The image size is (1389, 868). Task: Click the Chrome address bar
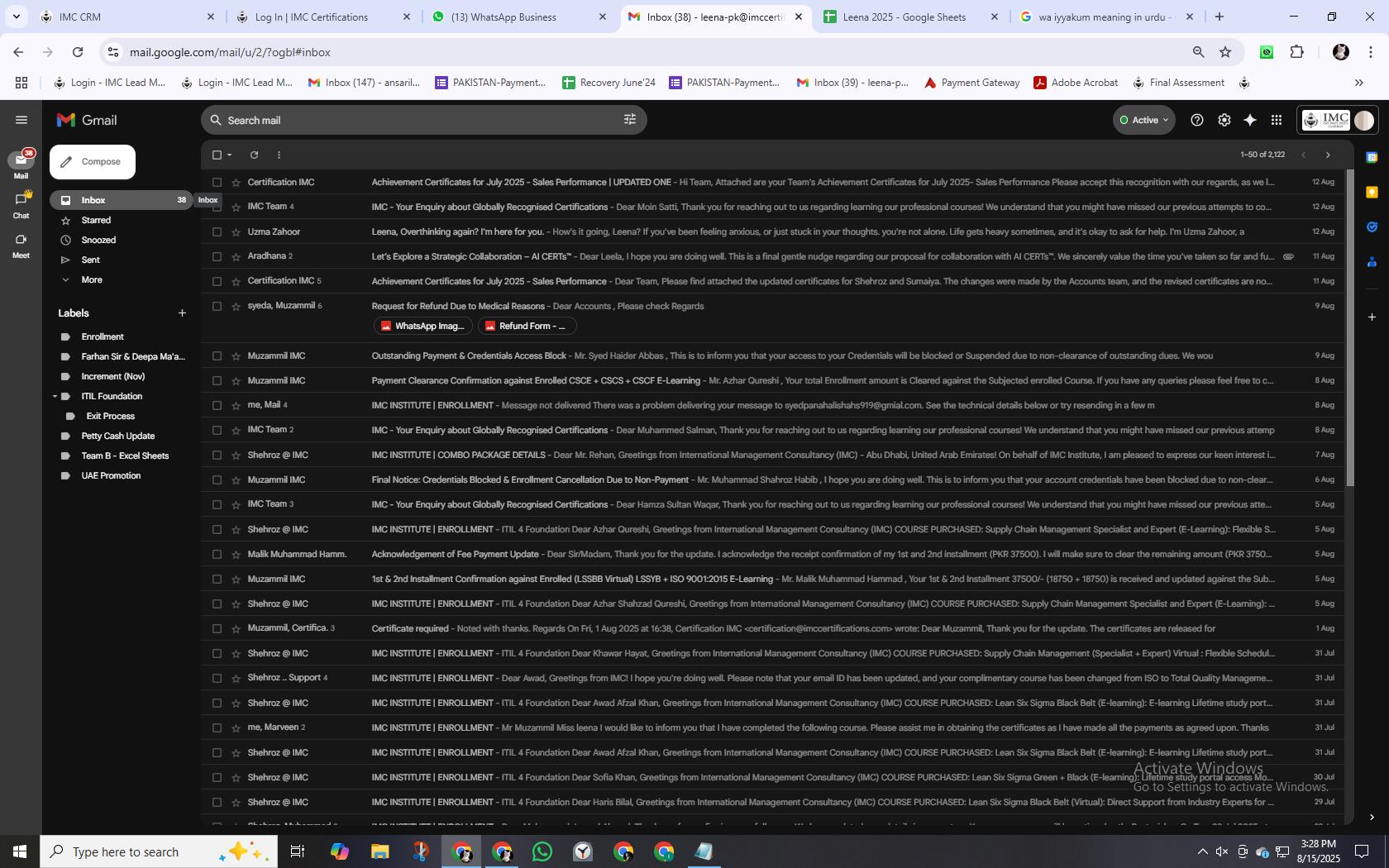653,52
